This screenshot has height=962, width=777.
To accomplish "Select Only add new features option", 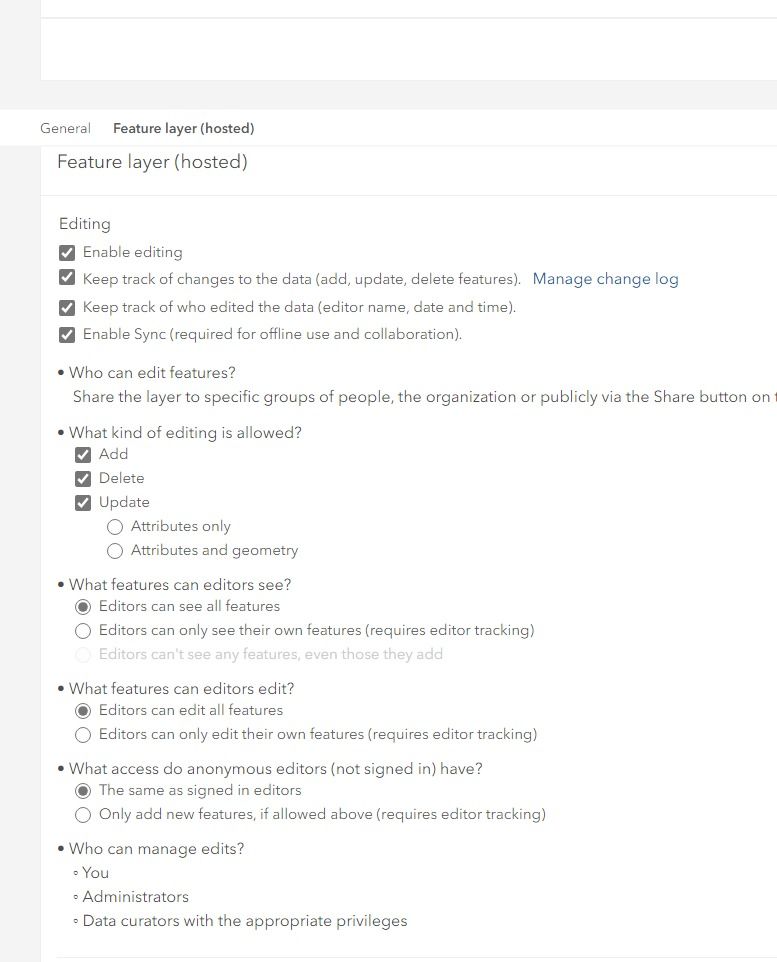I will pos(83,815).
